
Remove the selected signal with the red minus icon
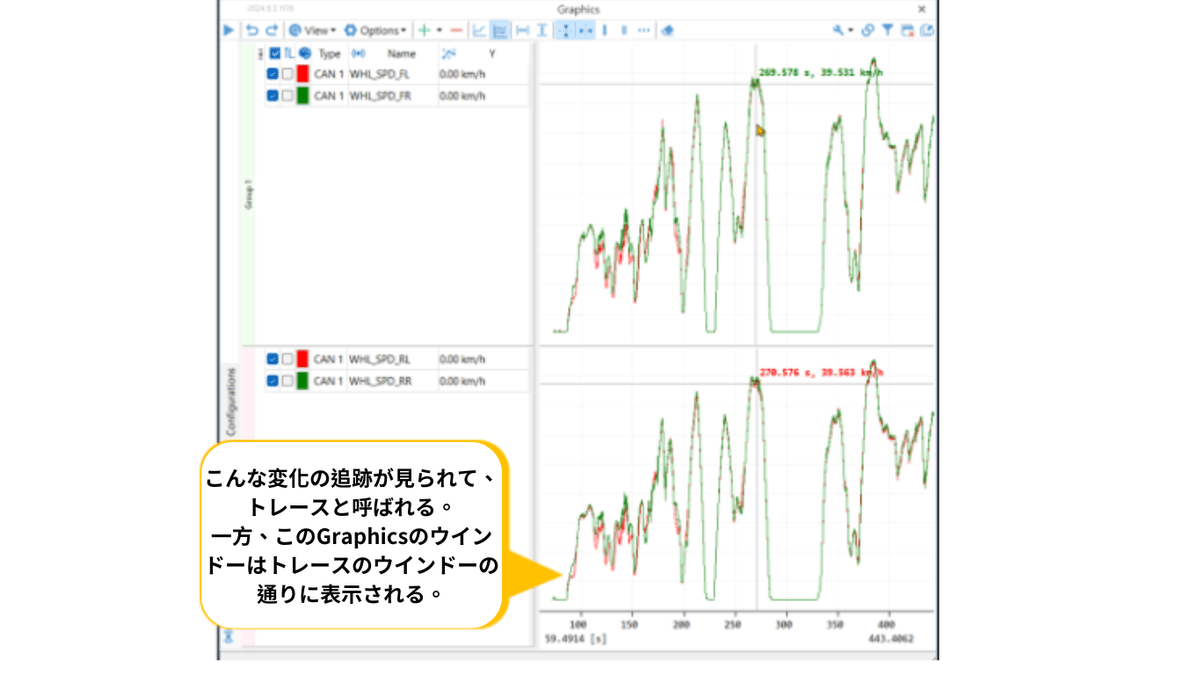click(457, 31)
